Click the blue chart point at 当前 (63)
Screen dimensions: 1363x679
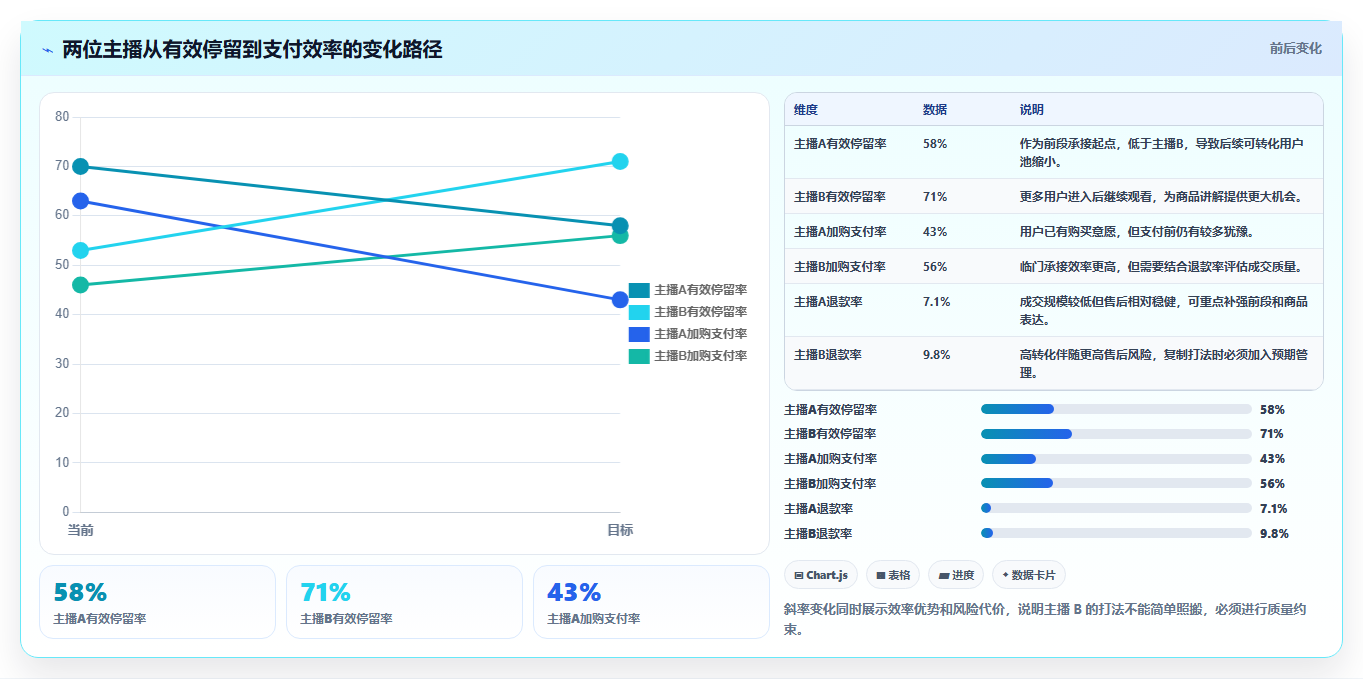pos(81,201)
